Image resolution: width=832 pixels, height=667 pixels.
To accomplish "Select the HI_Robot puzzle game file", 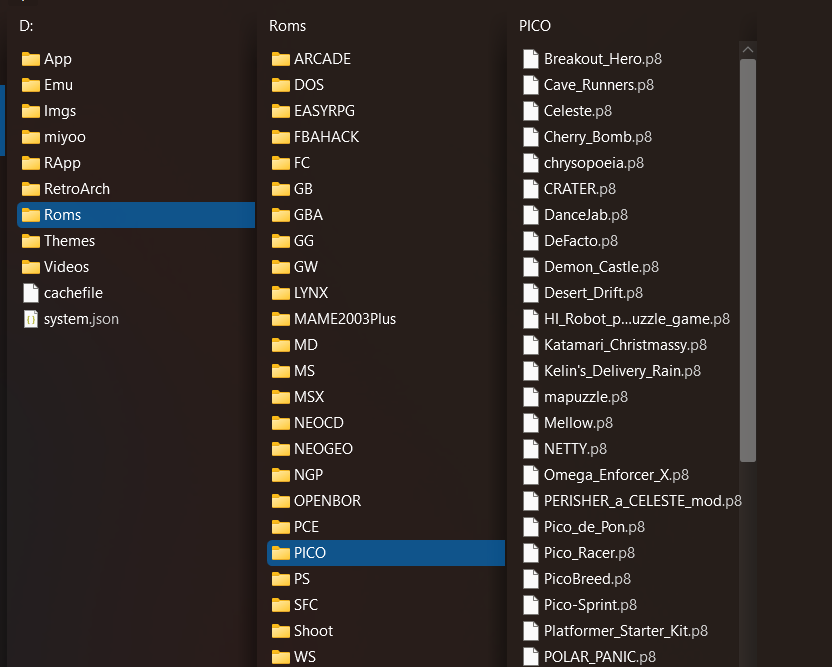I will pyautogui.click(x=637, y=319).
